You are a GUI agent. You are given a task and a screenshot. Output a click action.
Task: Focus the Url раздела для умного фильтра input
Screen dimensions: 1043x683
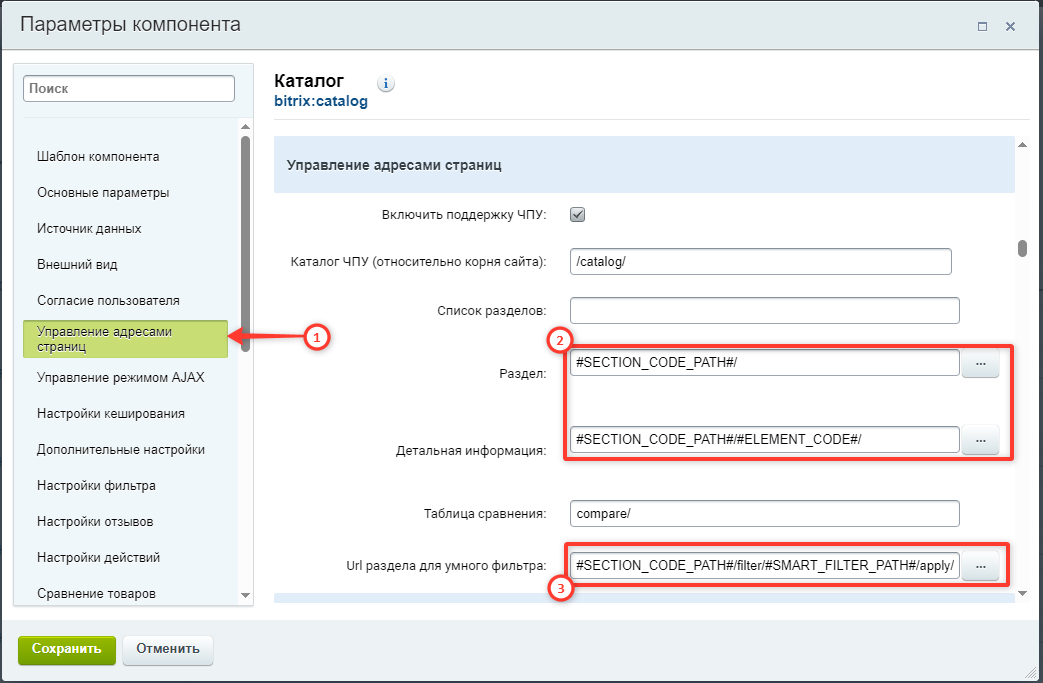point(764,565)
